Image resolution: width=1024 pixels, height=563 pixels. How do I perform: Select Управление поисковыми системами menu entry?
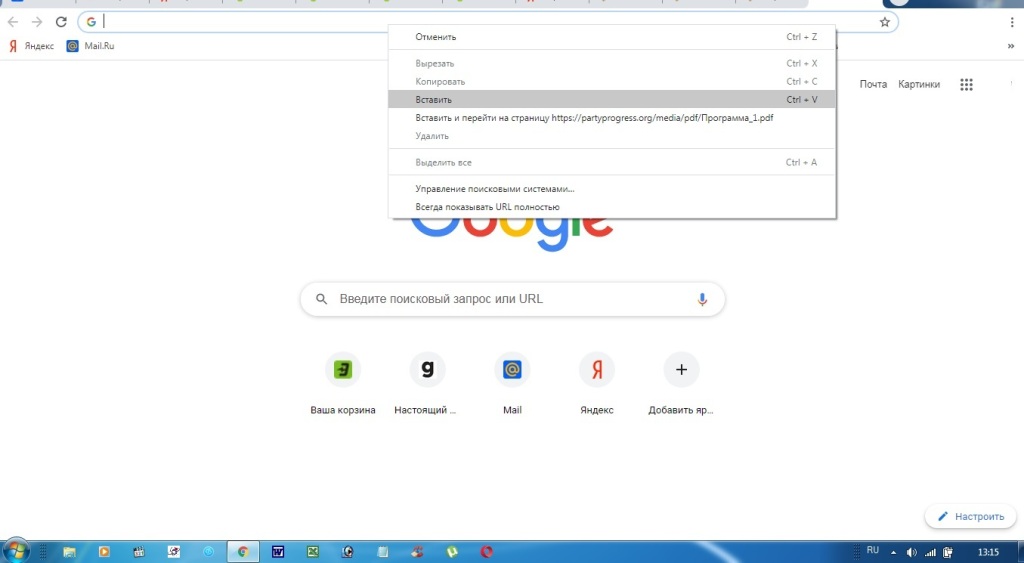click(495, 189)
